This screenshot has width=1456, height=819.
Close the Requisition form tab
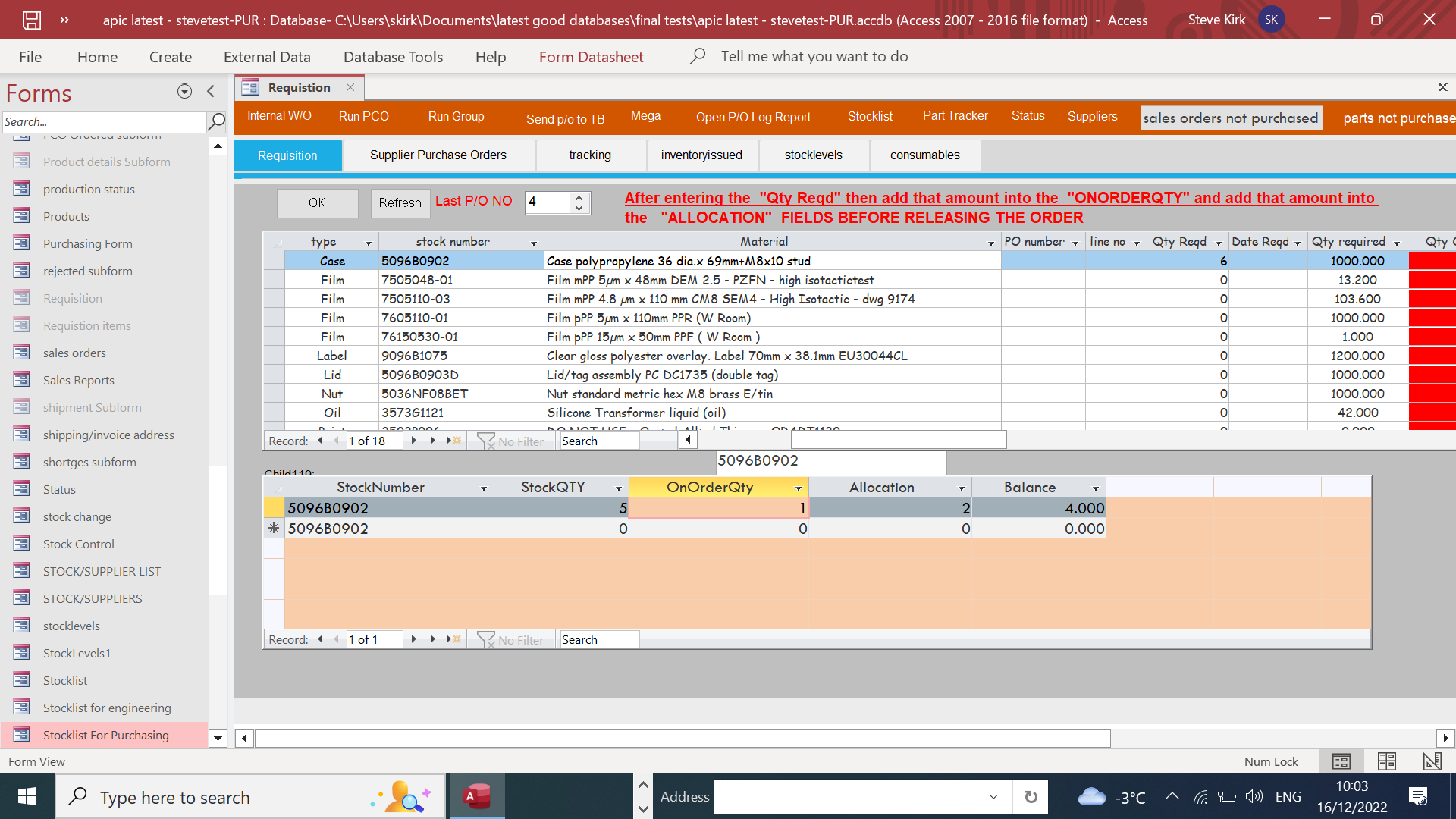350,87
